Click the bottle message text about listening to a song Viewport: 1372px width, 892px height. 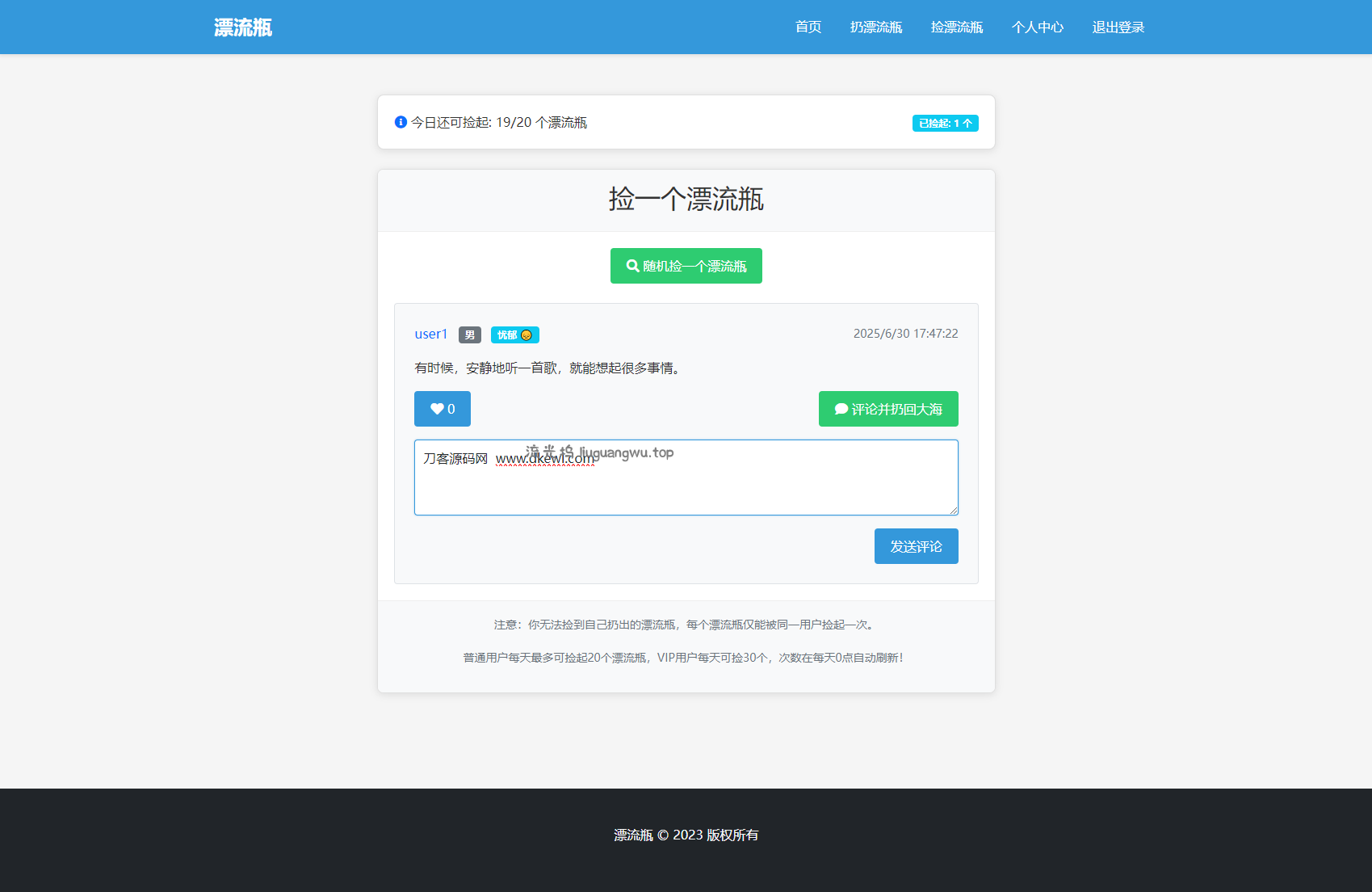[x=548, y=368]
